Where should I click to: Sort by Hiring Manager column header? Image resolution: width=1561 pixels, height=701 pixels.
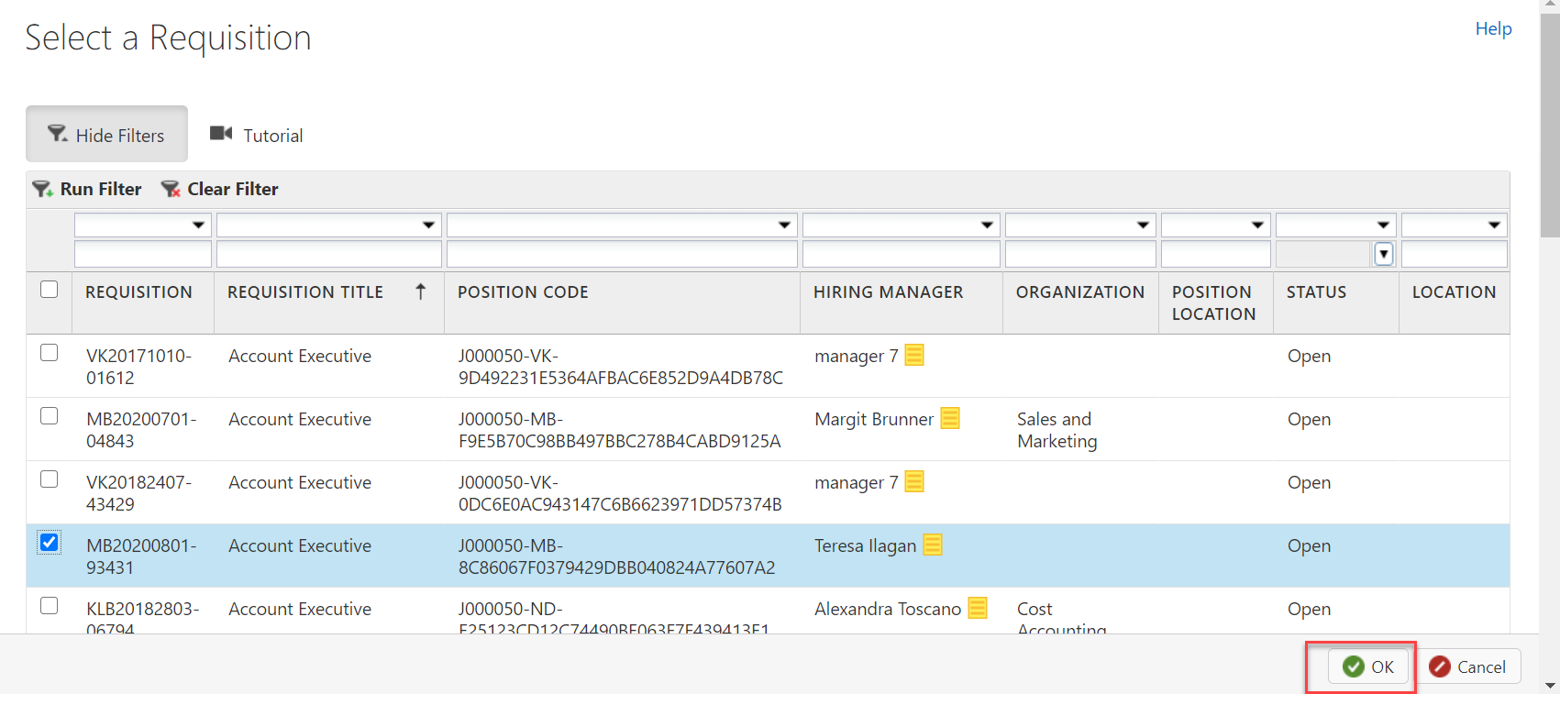888,292
